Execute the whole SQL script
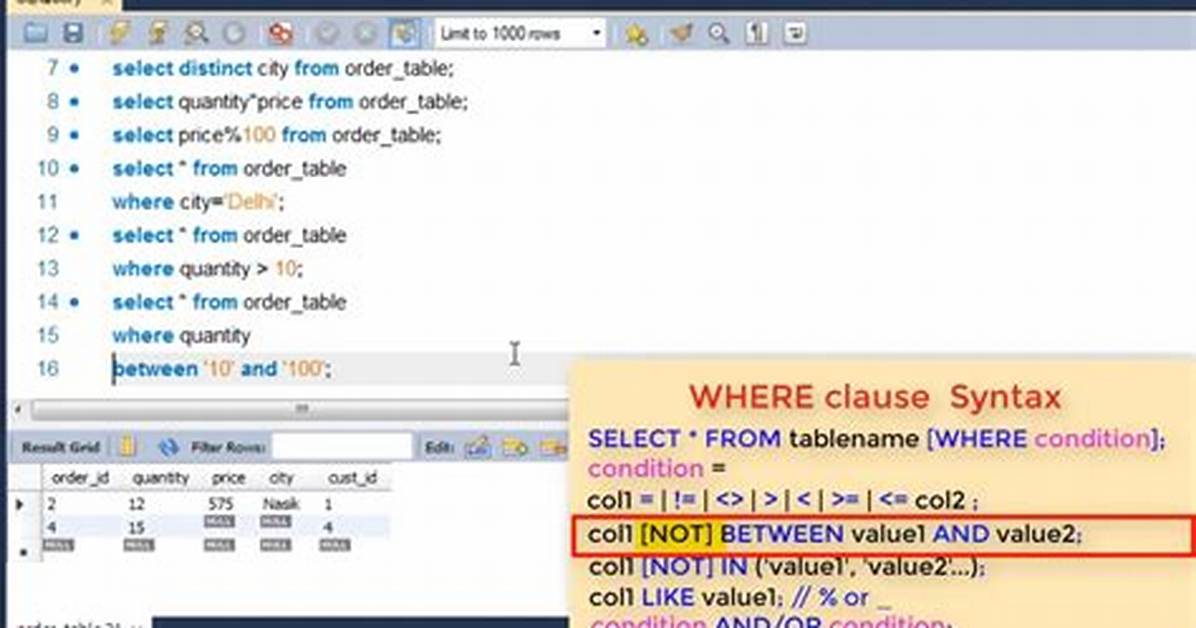 [x=119, y=33]
